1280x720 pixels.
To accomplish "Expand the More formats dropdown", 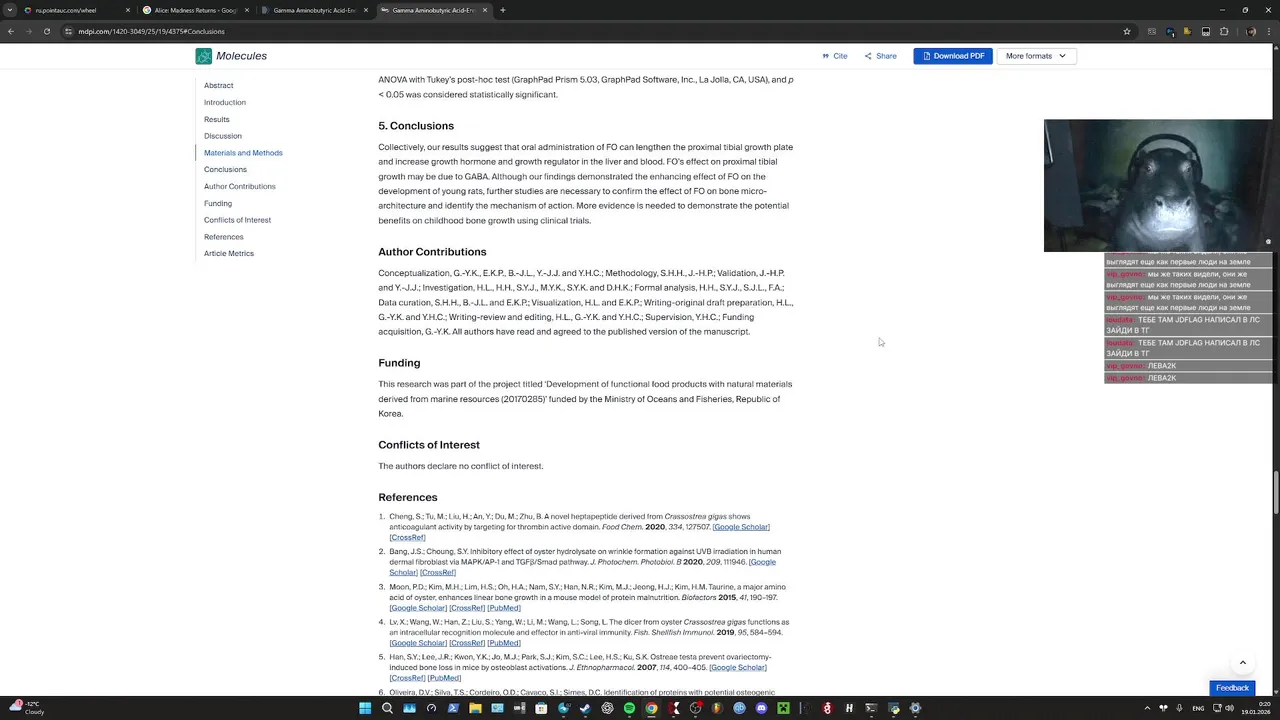I will [1036, 56].
